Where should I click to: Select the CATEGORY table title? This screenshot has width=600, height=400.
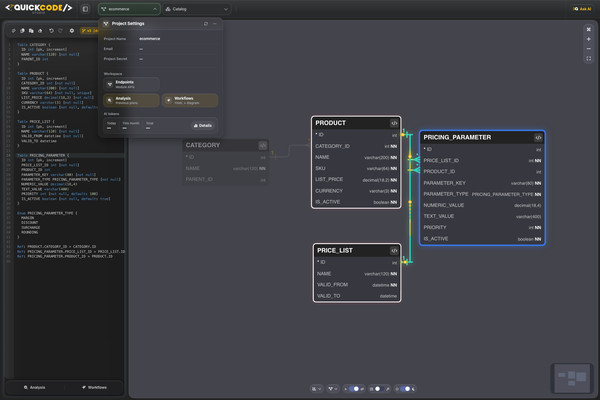click(x=203, y=145)
